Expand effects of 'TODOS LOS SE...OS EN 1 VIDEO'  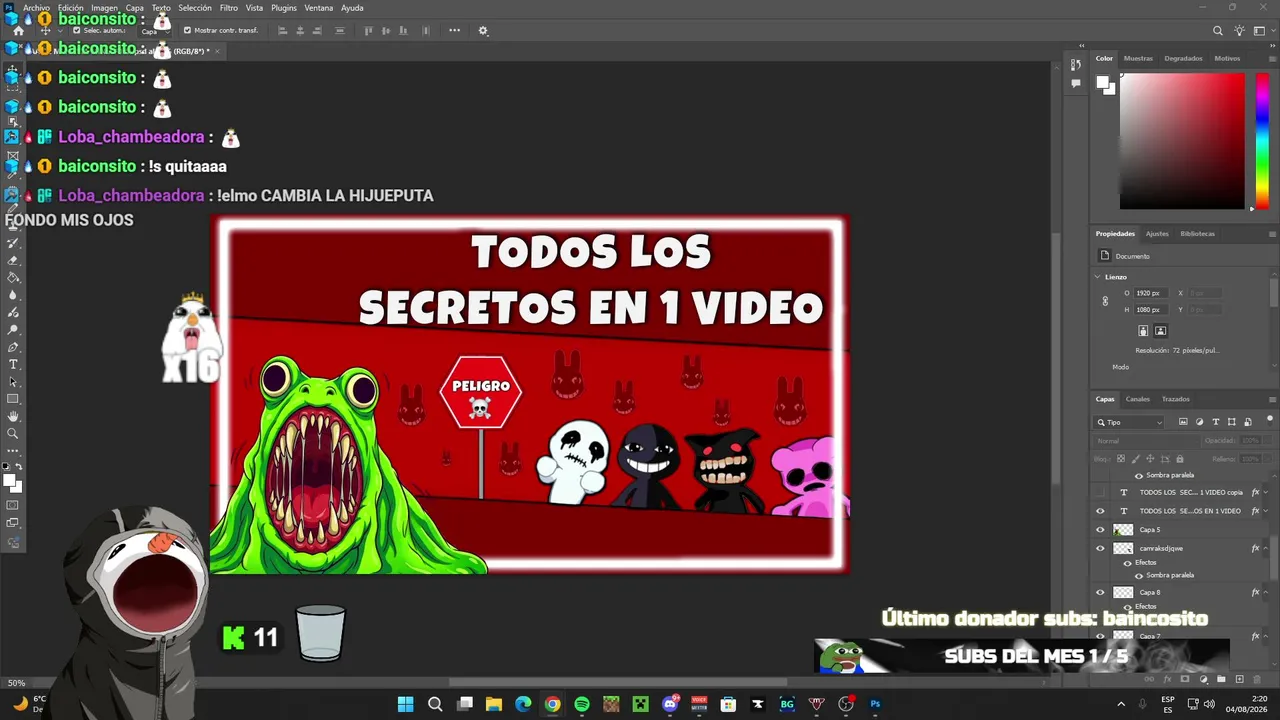[1267, 511]
